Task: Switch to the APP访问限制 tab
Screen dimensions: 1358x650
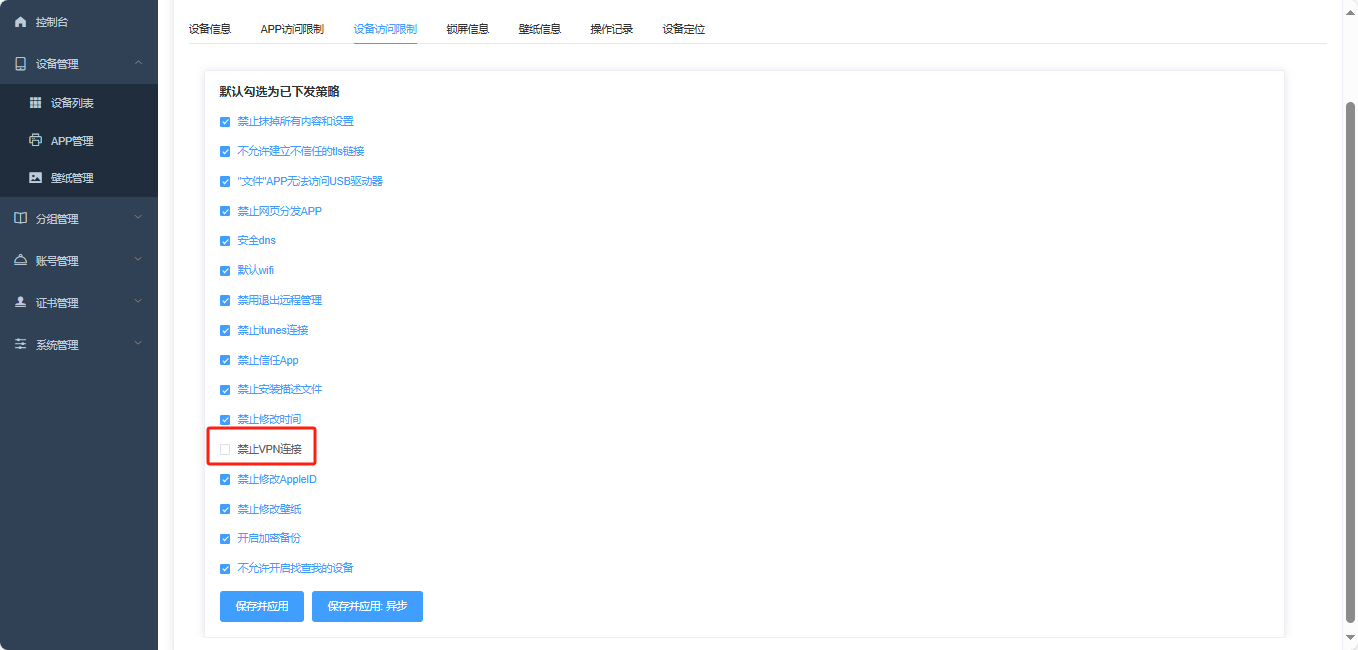Action: tap(292, 29)
